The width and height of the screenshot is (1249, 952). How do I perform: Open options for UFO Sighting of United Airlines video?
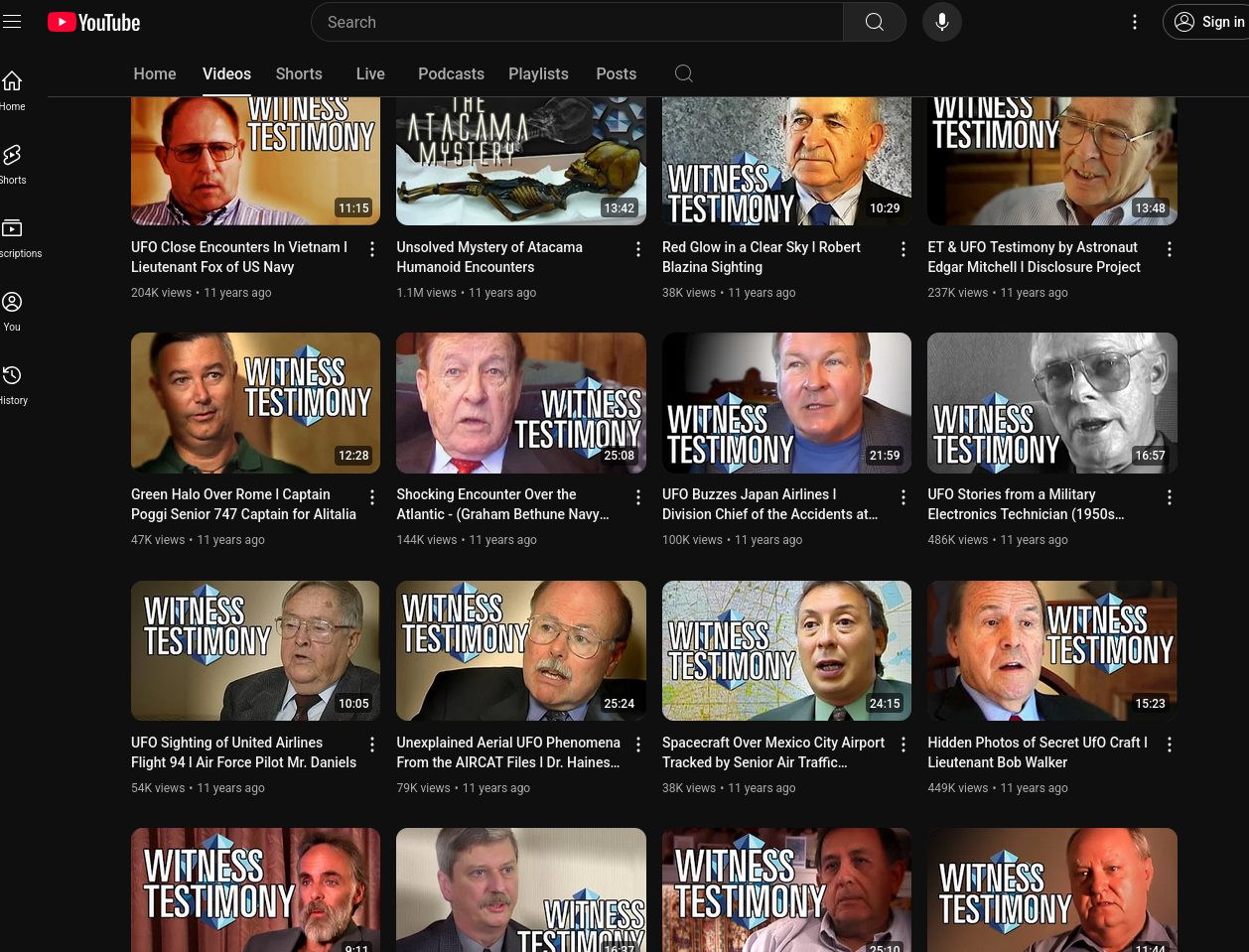pos(372,745)
